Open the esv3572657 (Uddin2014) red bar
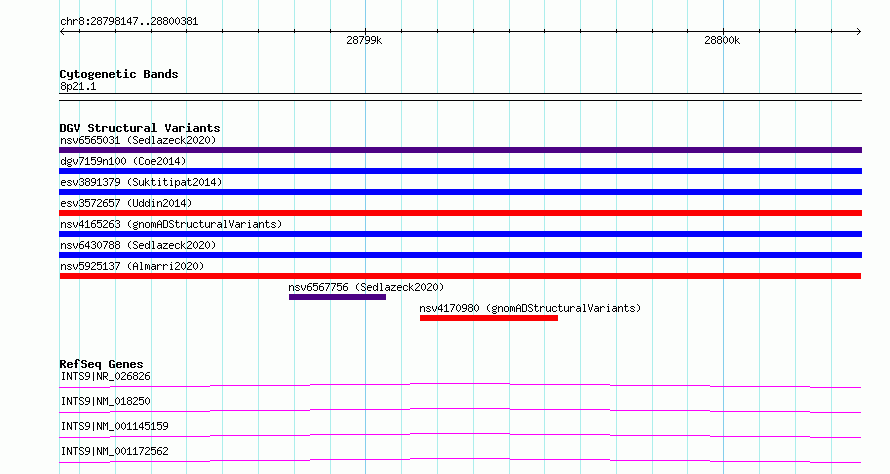The width and height of the screenshot is (890, 474). (460, 213)
